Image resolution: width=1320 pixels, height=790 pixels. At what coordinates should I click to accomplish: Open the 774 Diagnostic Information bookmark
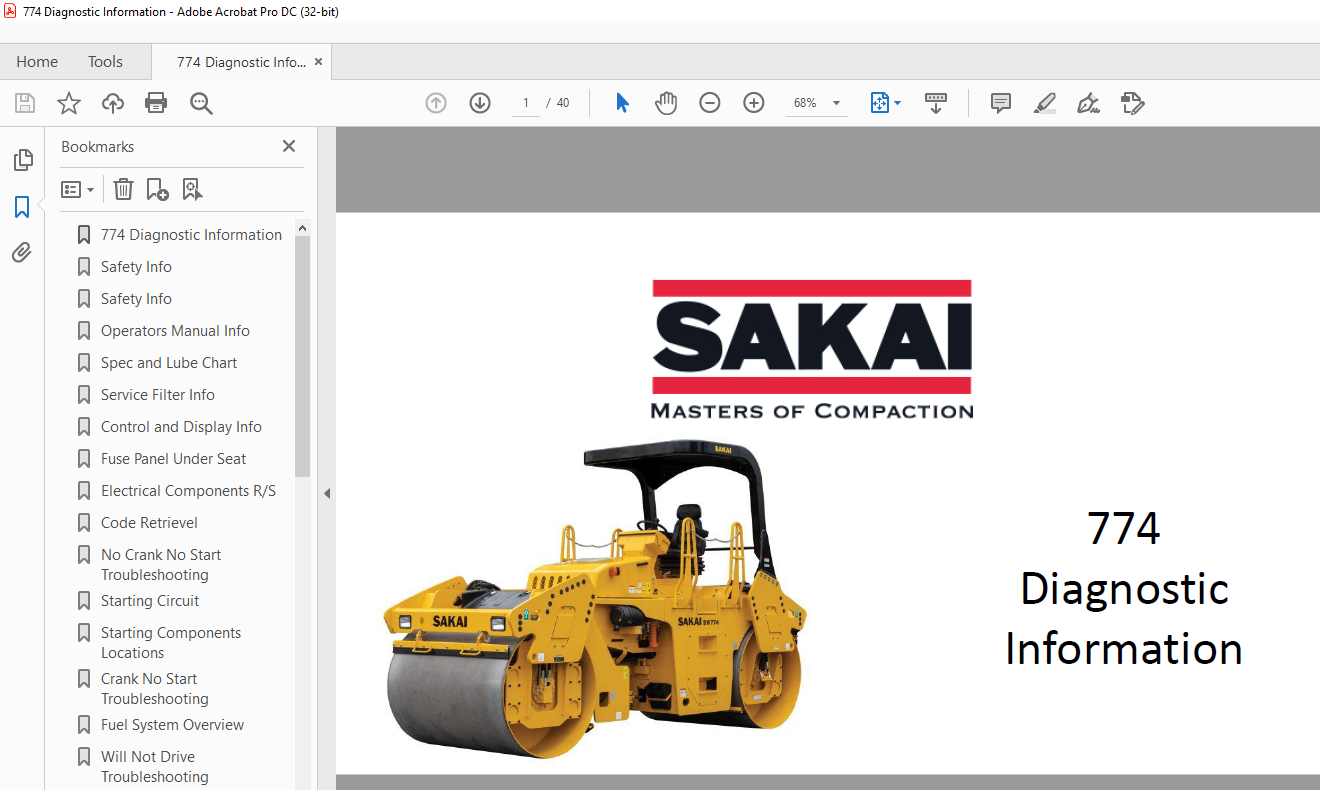coord(191,235)
